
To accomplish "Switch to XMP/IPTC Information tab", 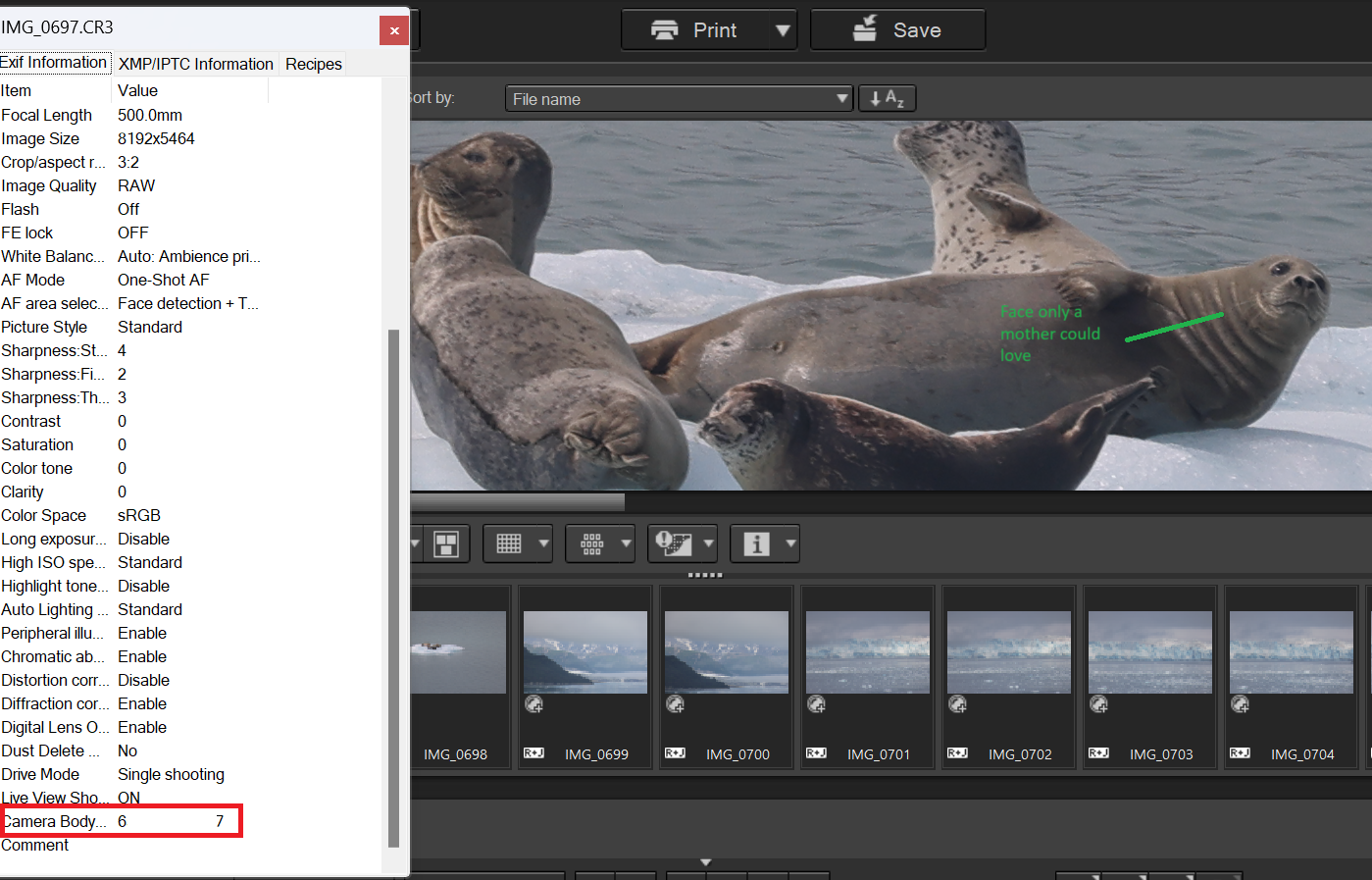I will point(196,64).
